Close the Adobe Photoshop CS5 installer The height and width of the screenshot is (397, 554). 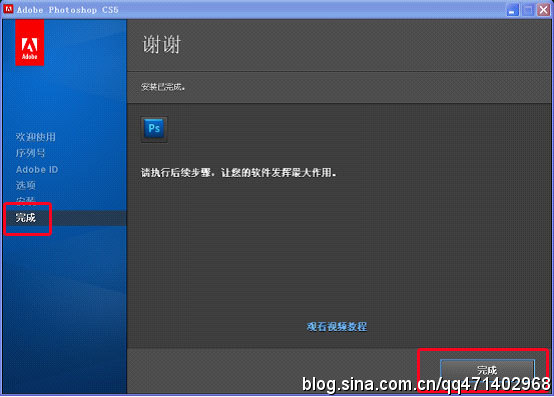(x=543, y=10)
